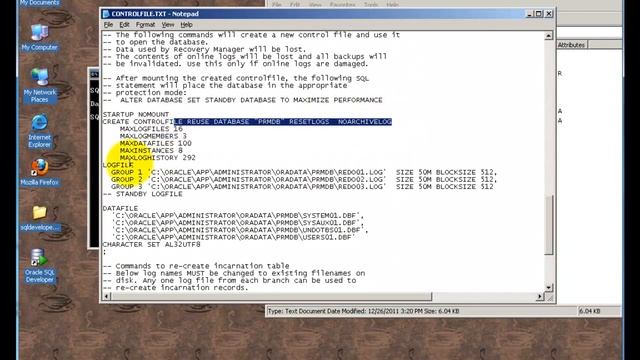Launch Oracle SQL Developer shortcut
Viewport: 640px width, 360px height.
39,266
